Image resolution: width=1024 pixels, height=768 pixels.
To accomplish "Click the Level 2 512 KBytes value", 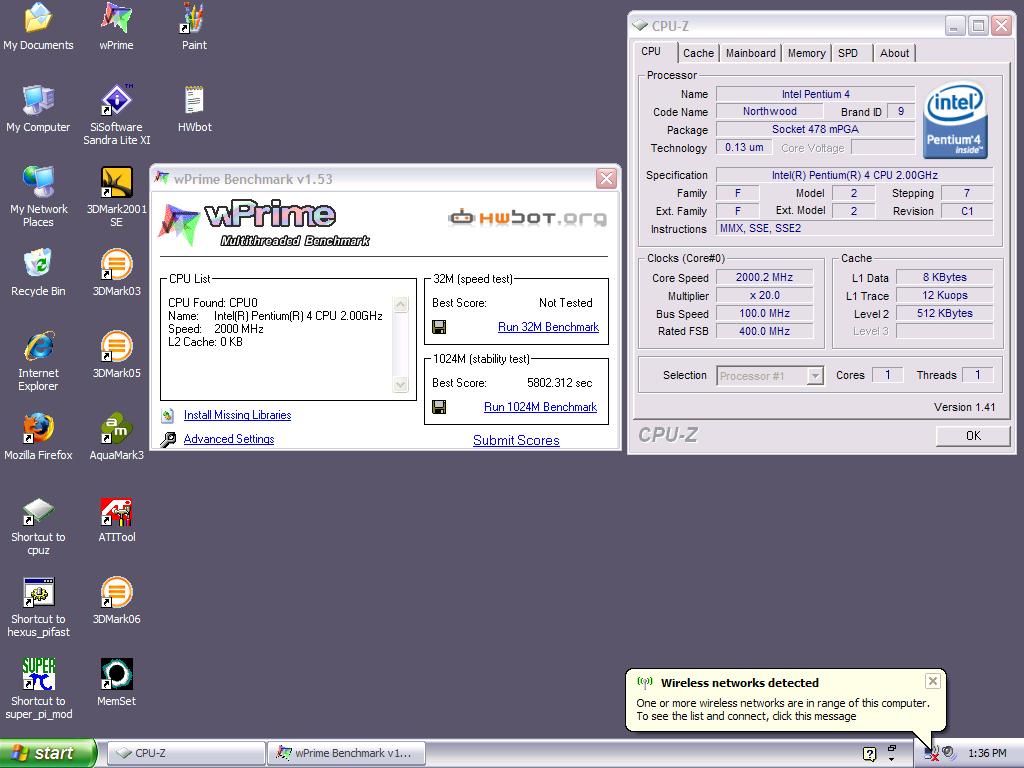I will pos(944,313).
